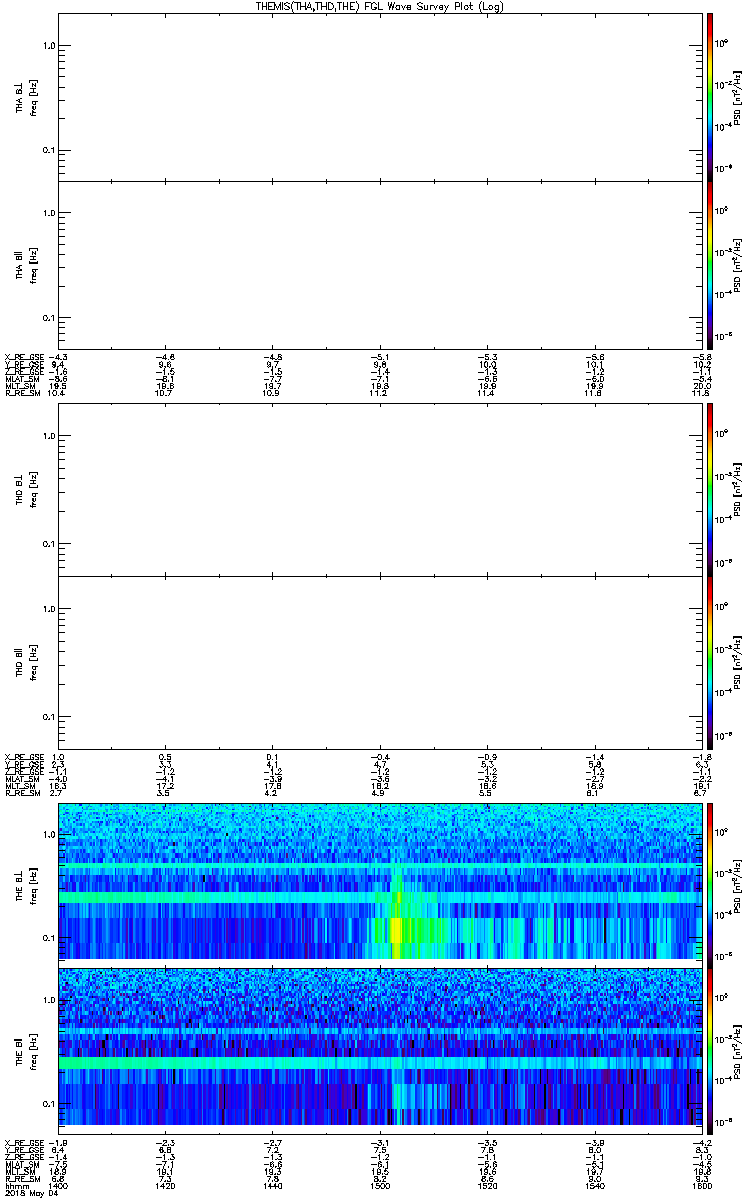Click the 'PSD [nT²/Hz]' label beside THA B⊥ color bar

[737, 96]
